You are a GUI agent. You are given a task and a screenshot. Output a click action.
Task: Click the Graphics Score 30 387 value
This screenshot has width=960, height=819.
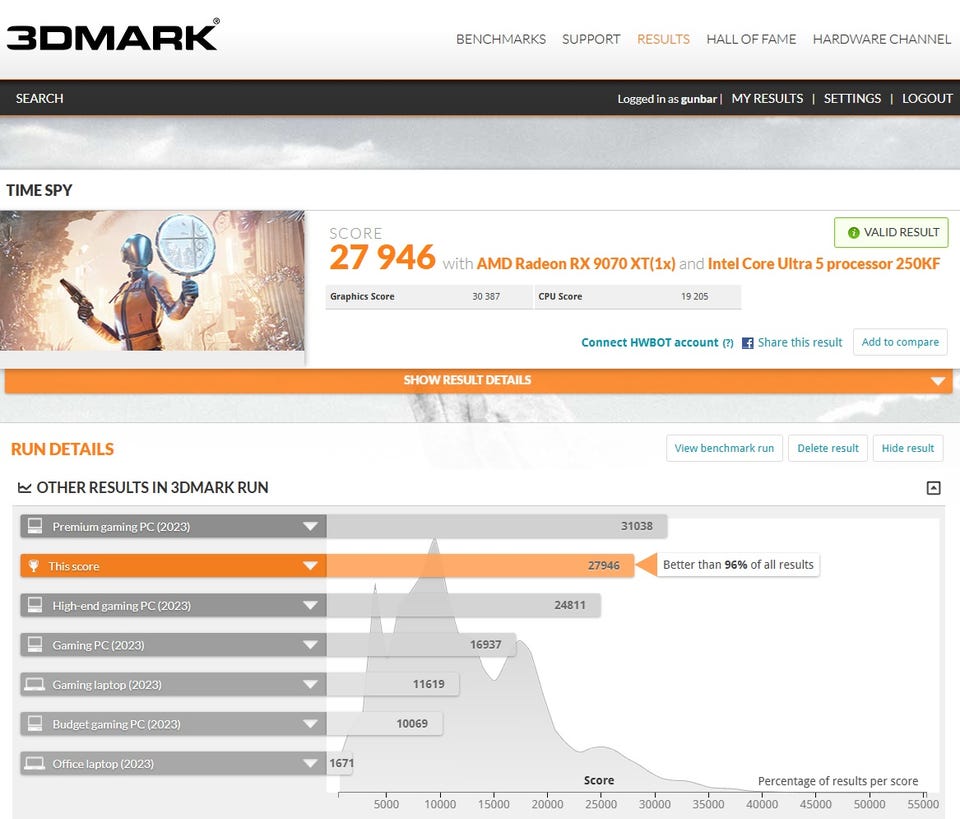pyautogui.click(x=486, y=296)
